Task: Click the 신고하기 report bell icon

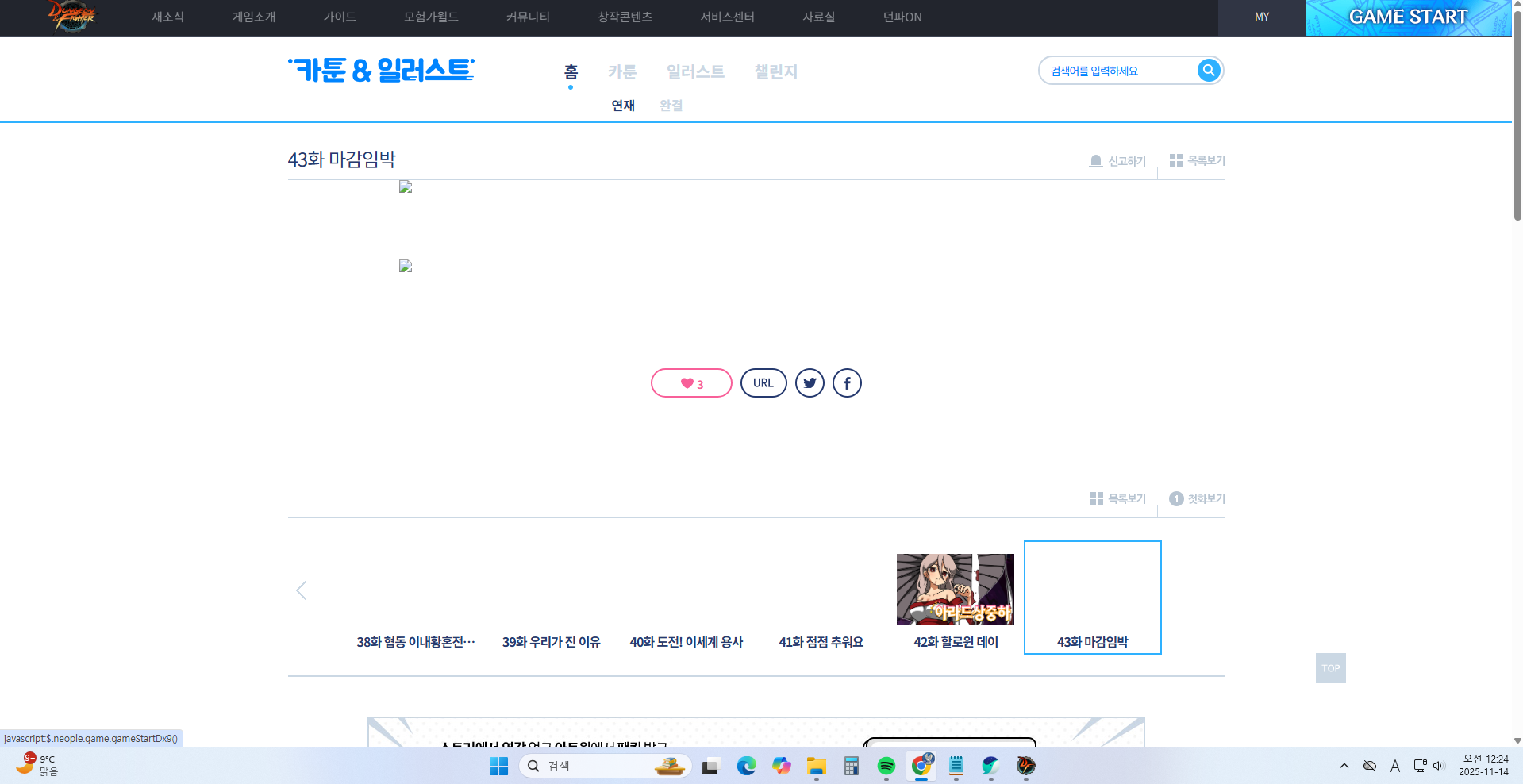Action: (1096, 161)
